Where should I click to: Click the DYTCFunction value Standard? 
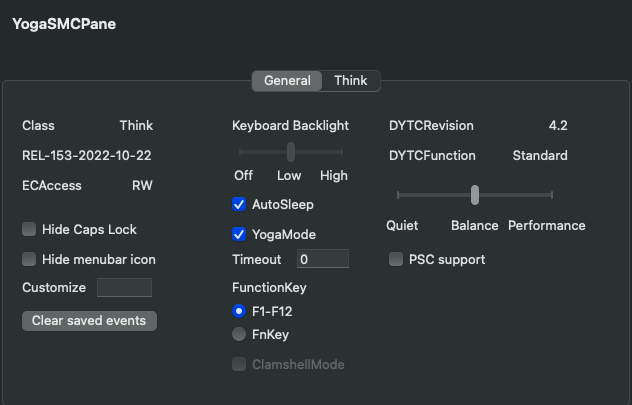(x=540, y=156)
